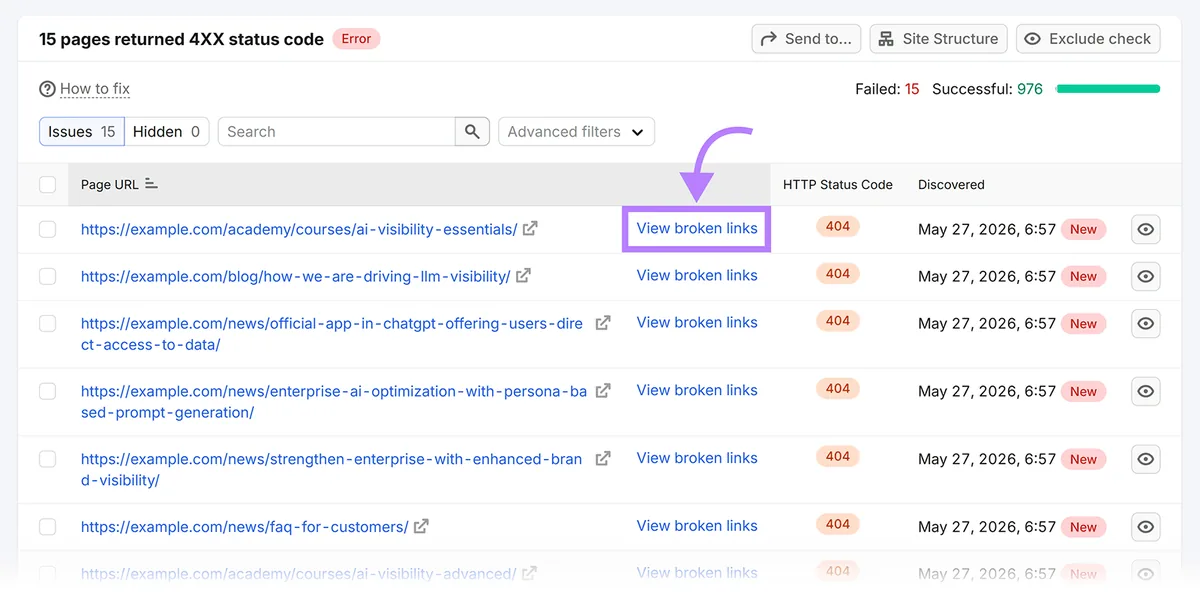Check the box for strengthen-enterprise row
The height and width of the screenshot is (597, 1200).
pyautogui.click(x=47, y=460)
